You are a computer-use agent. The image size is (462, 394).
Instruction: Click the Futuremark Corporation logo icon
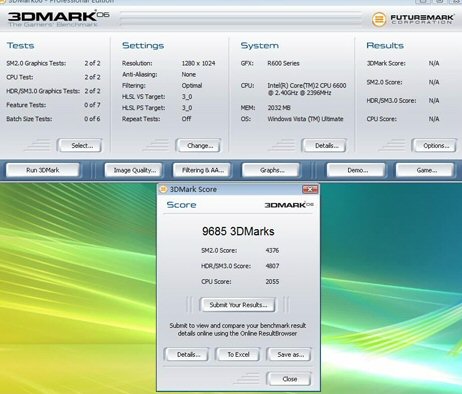(x=379, y=19)
